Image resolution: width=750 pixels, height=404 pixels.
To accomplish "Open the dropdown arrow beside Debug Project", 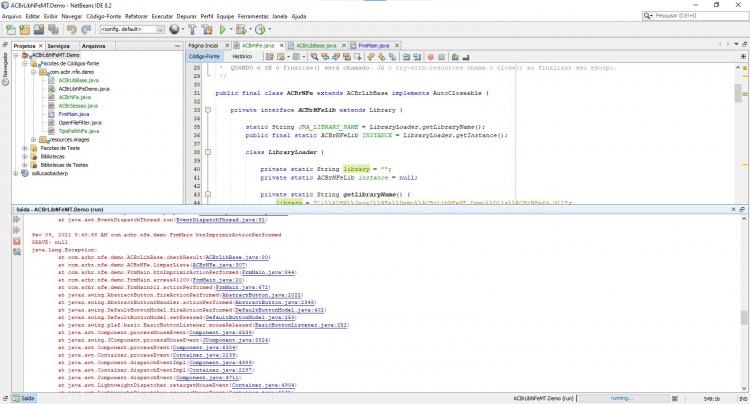I will tap(250, 30).
